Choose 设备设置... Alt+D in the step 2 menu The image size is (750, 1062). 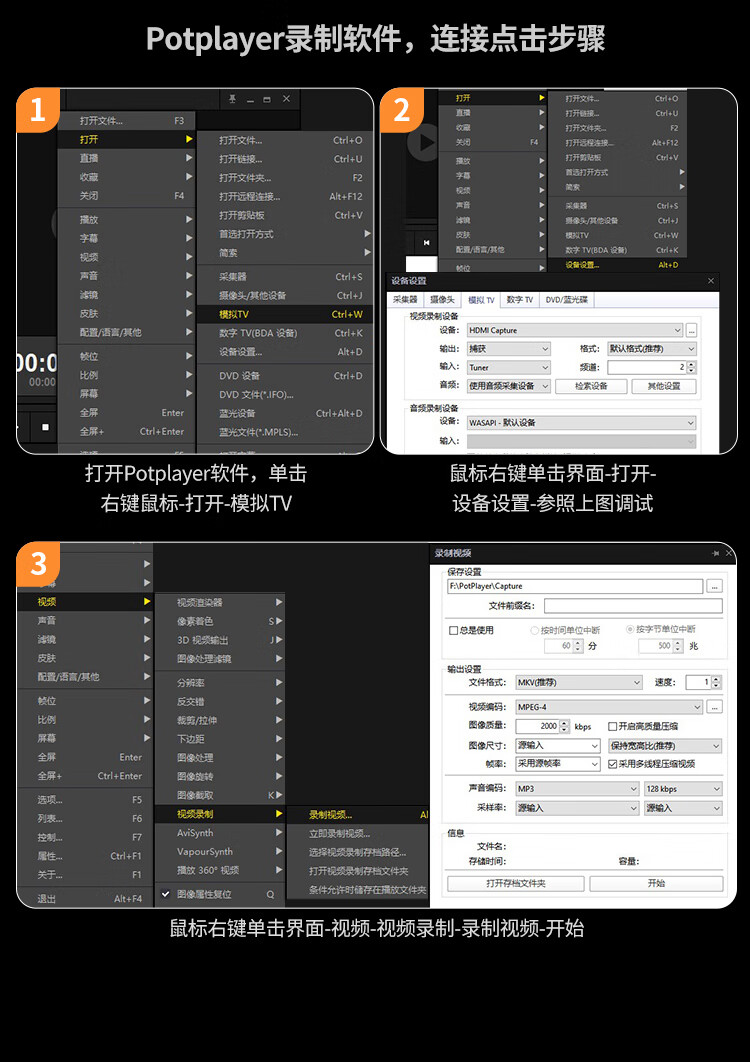point(618,265)
